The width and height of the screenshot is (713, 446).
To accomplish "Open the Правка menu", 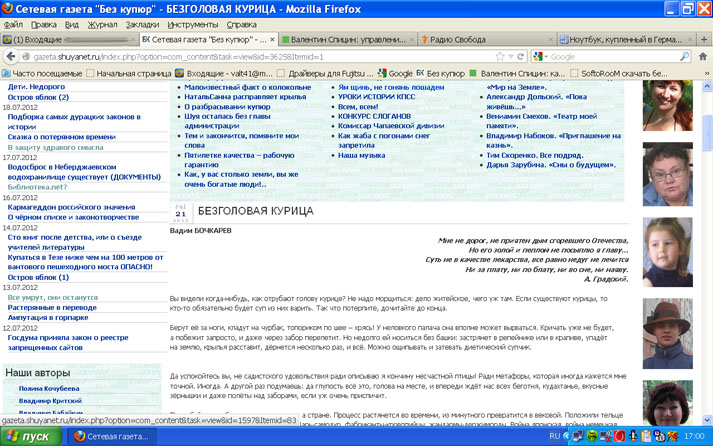I will point(44,25).
